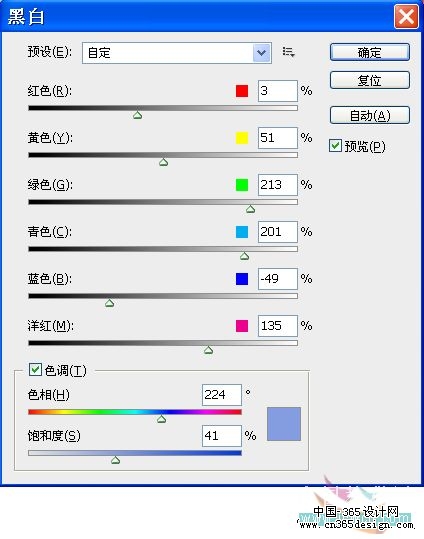Click the 自动(A) auto button
The height and width of the screenshot is (539, 424).
[370, 115]
